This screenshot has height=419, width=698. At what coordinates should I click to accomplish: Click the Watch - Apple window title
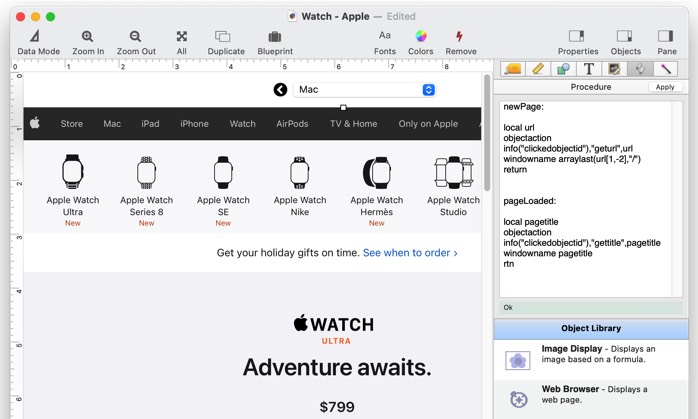pos(335,16)
